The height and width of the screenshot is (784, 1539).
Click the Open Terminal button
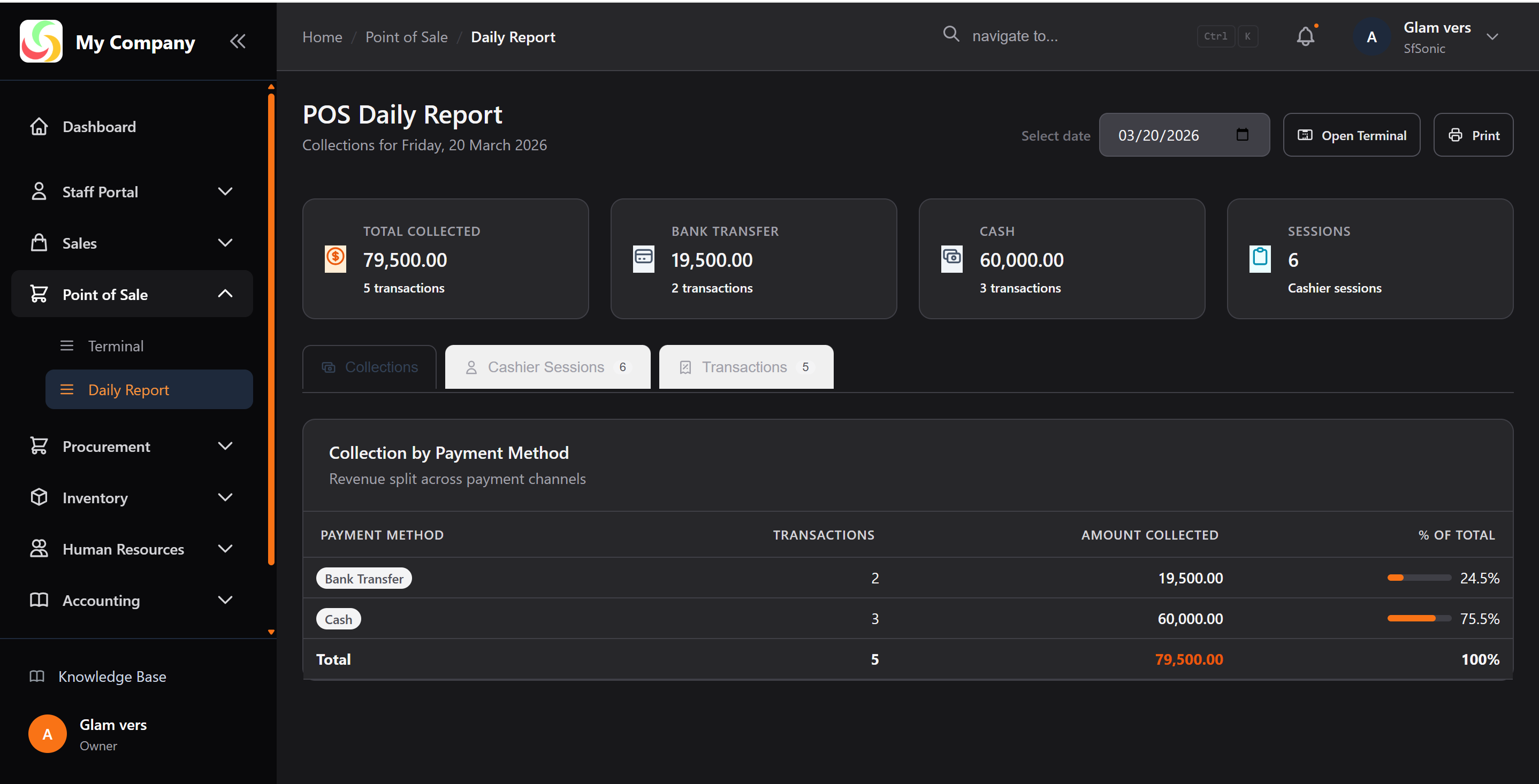pyautogui.click(x=1351, y=135)
